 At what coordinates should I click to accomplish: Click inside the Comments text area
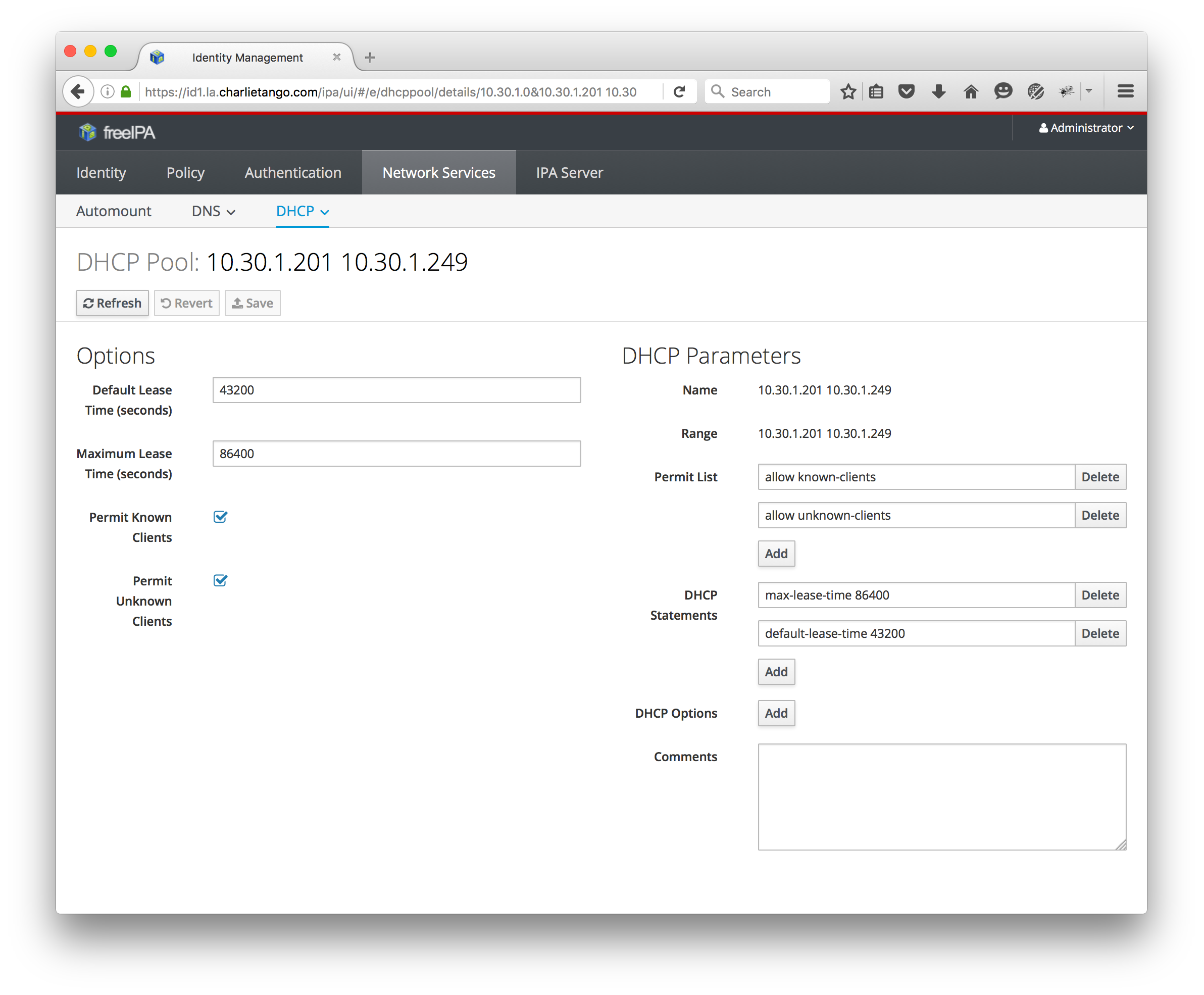942,797
